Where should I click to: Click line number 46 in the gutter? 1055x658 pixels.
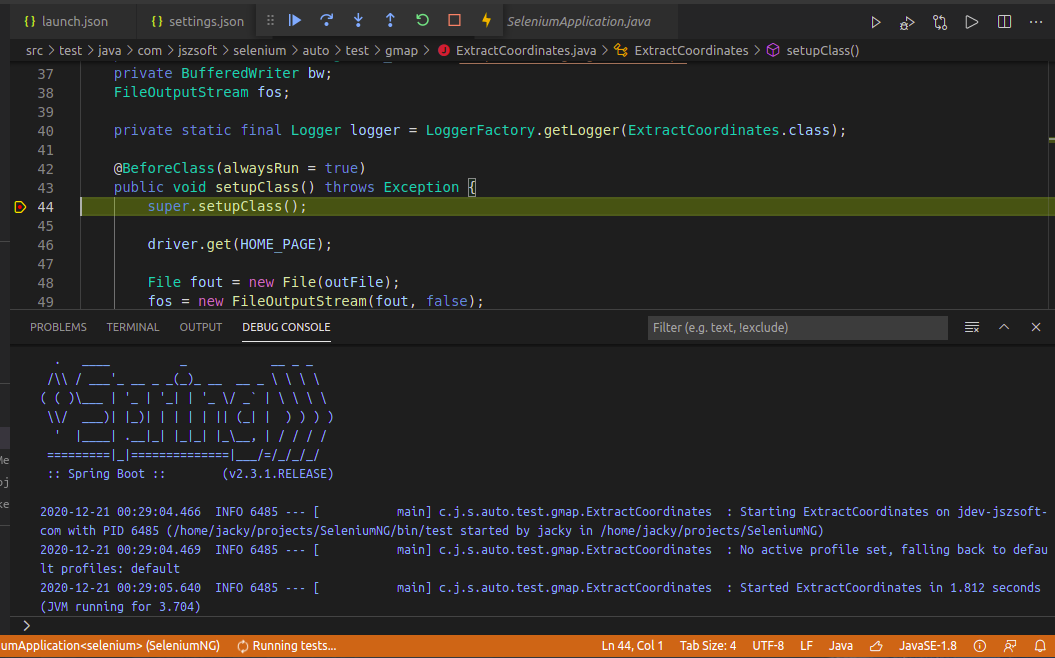45,245
